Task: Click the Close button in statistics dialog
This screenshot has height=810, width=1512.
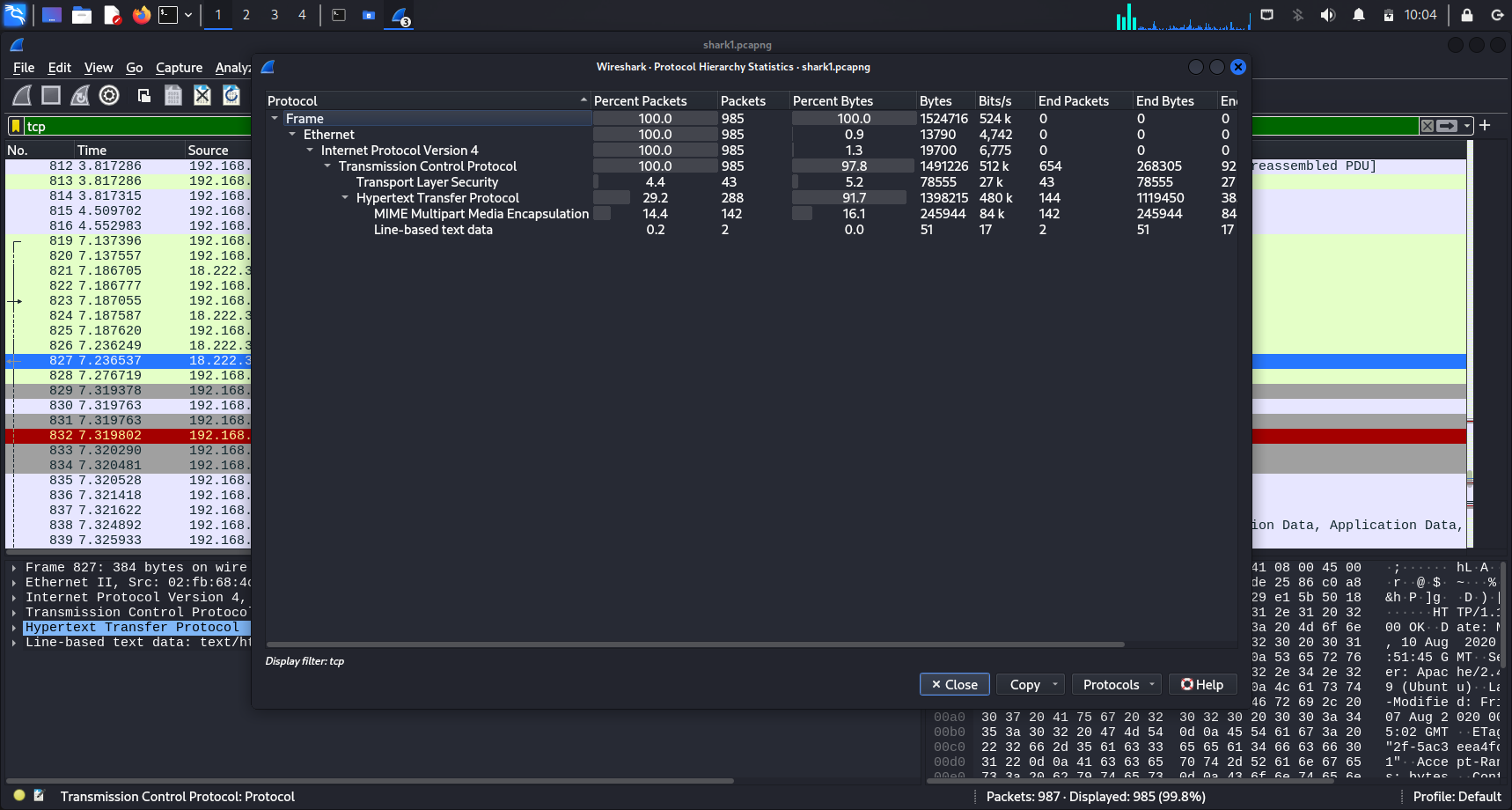Action: 954,684
